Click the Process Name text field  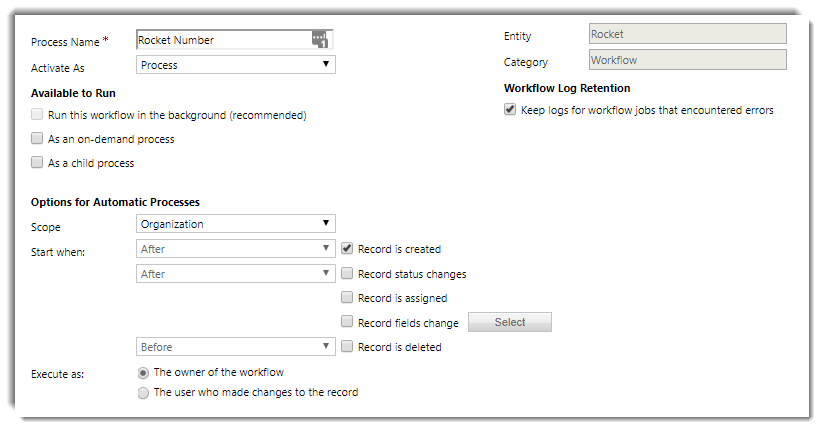click(222, 40)
